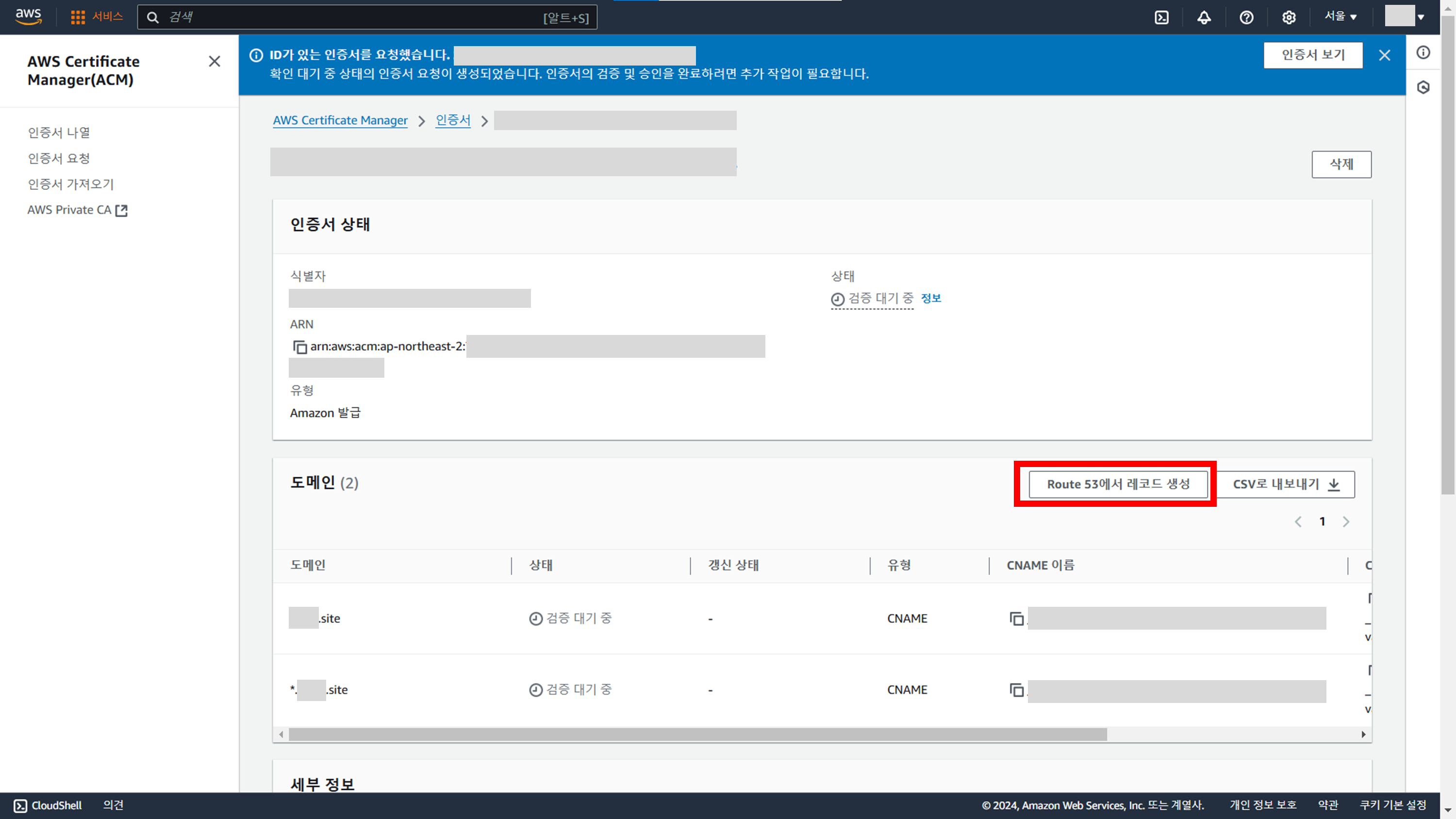Click the horizontal scrollbar in the domain table
Image resolution: width=1456 pixels, height=819 pixels.
[697, 734]
